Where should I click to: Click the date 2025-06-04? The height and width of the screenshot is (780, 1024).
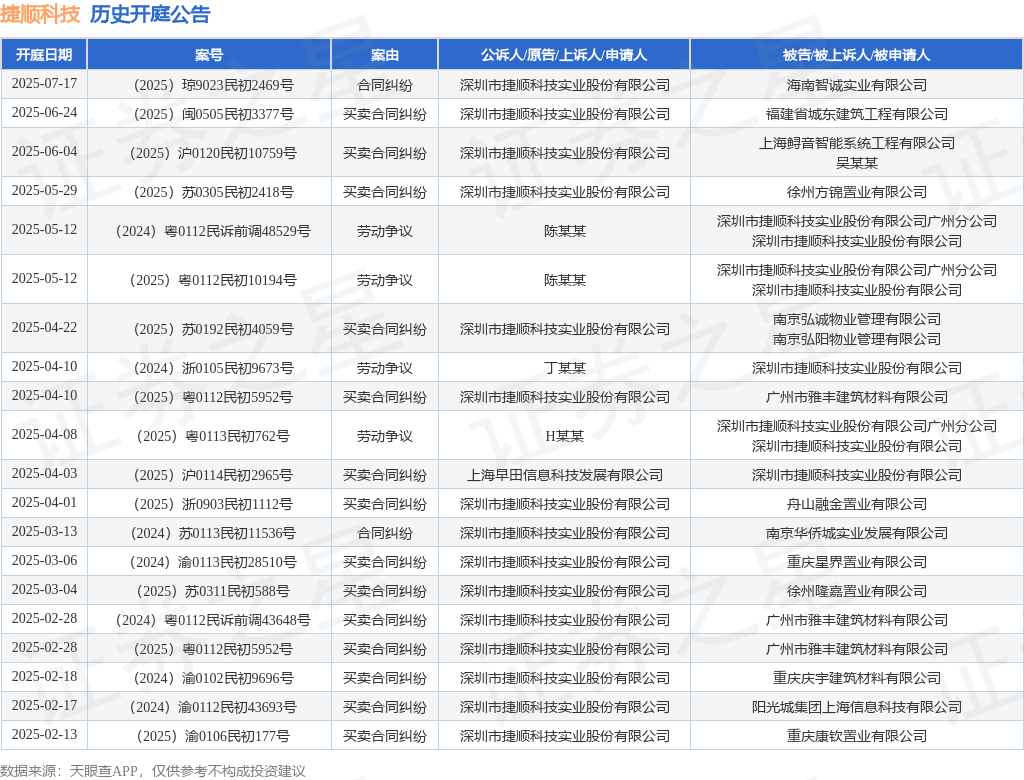pos(44,152)
